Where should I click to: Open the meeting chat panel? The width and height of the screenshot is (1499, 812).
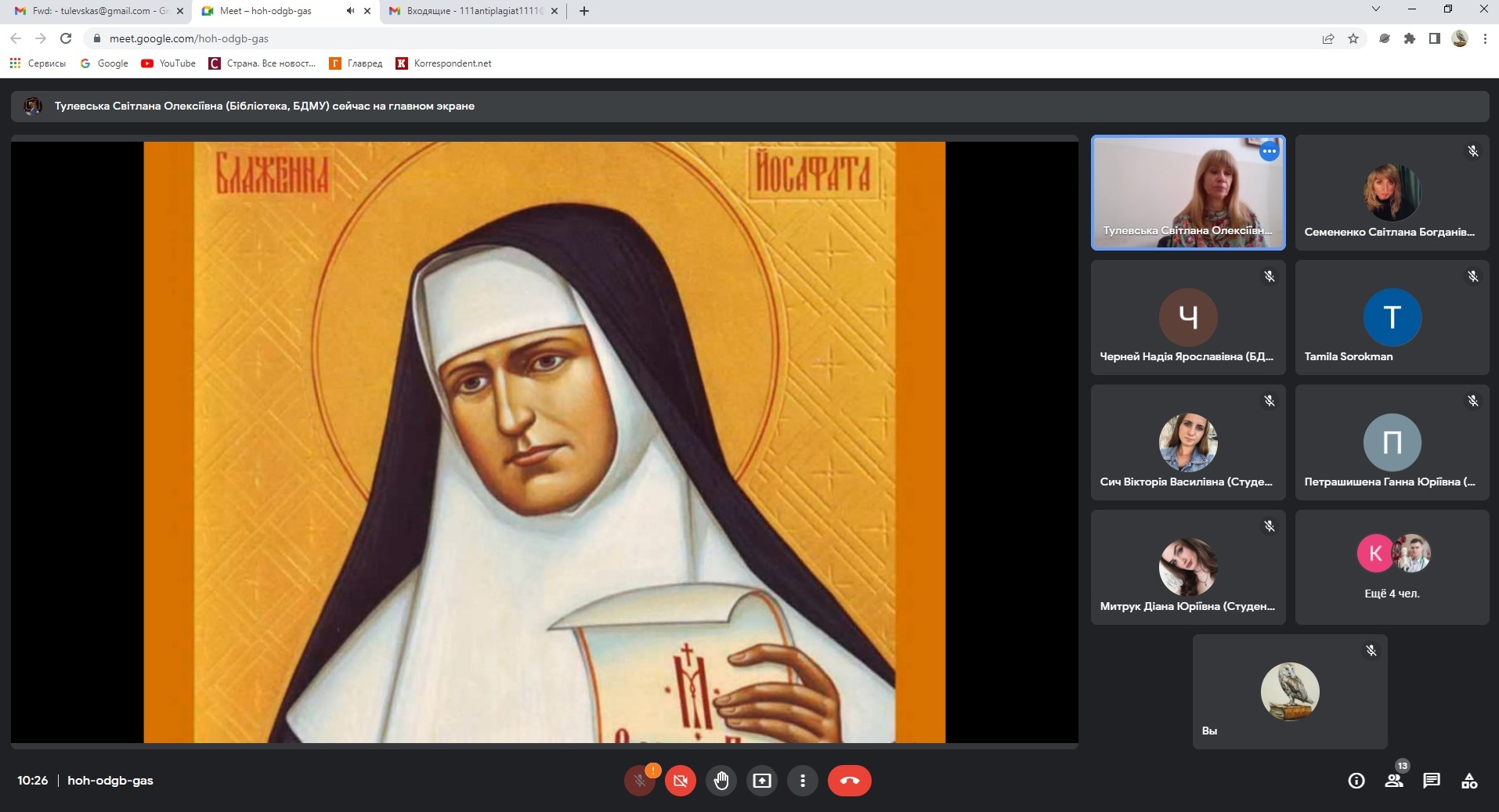pos(1432,781)
